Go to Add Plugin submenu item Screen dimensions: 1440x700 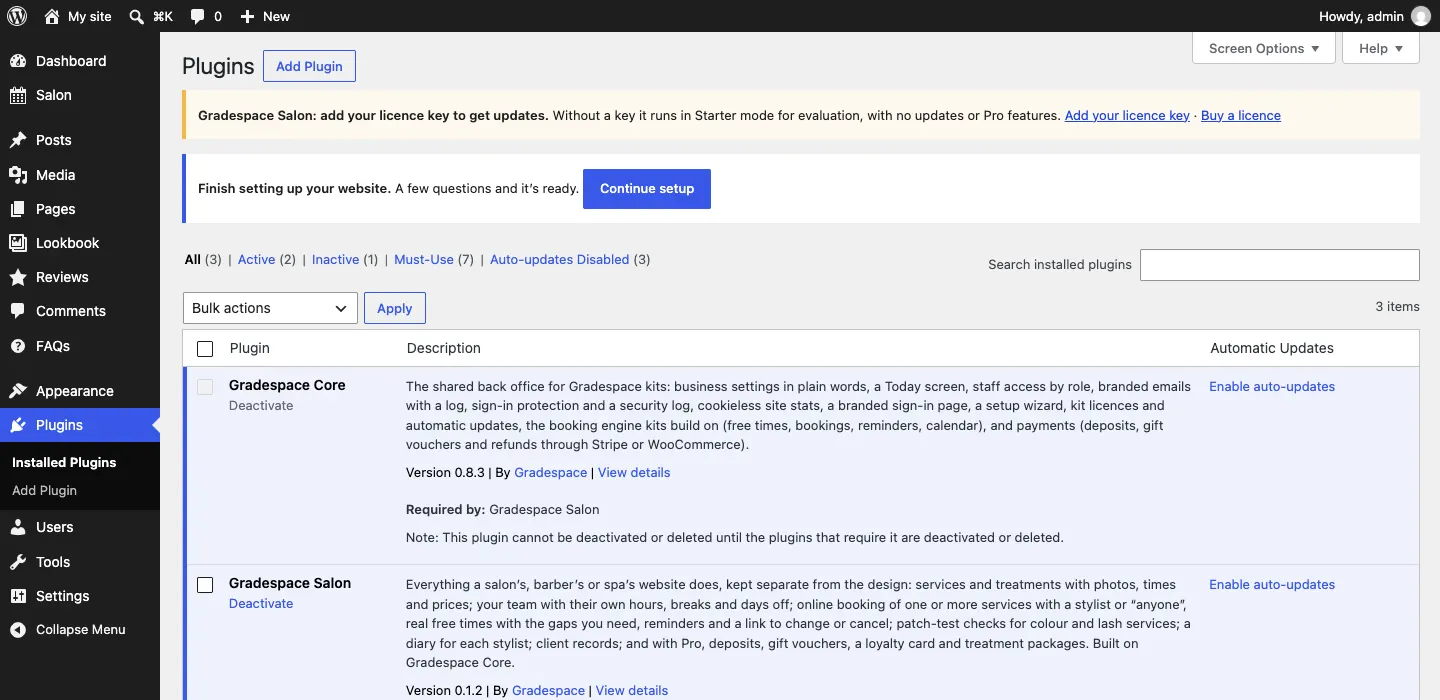[x=44, y=490]
